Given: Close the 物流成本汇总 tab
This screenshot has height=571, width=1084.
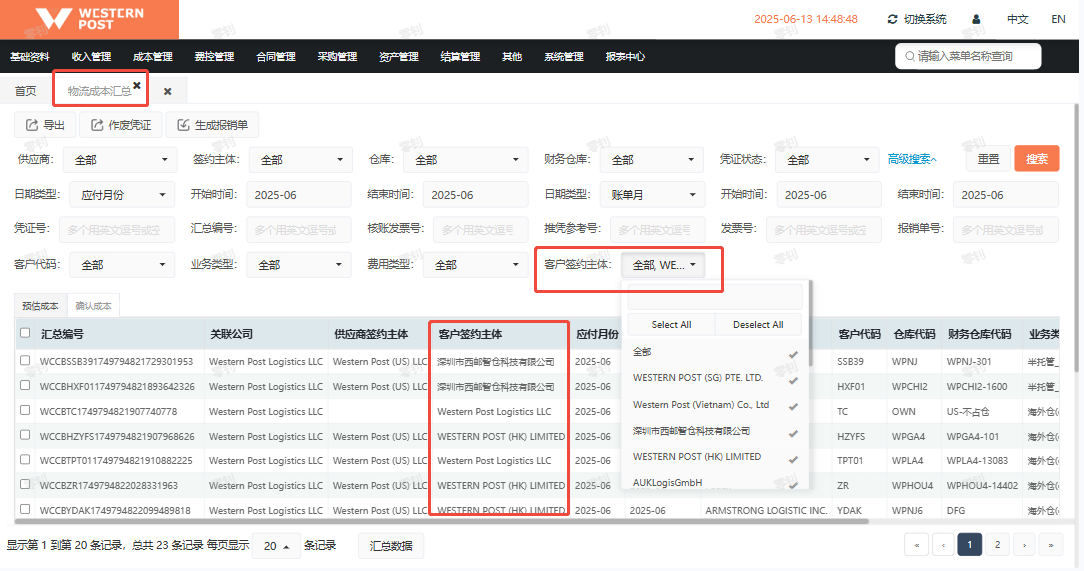Looking at the screenshot, I should [137, 85].
